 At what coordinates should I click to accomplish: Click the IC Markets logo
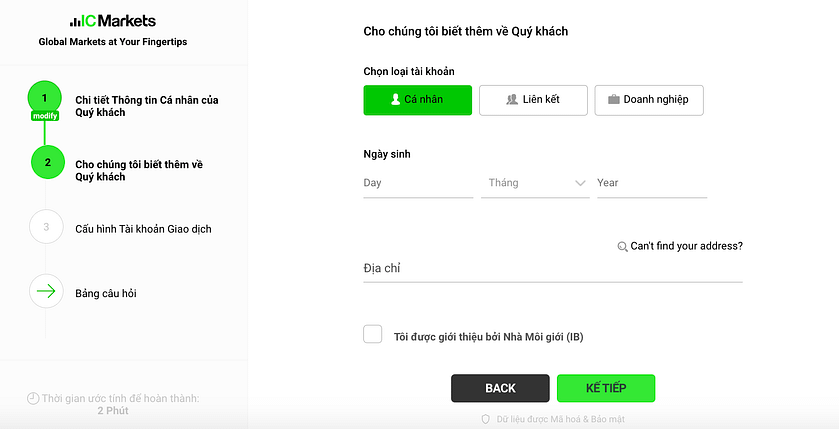113,21
